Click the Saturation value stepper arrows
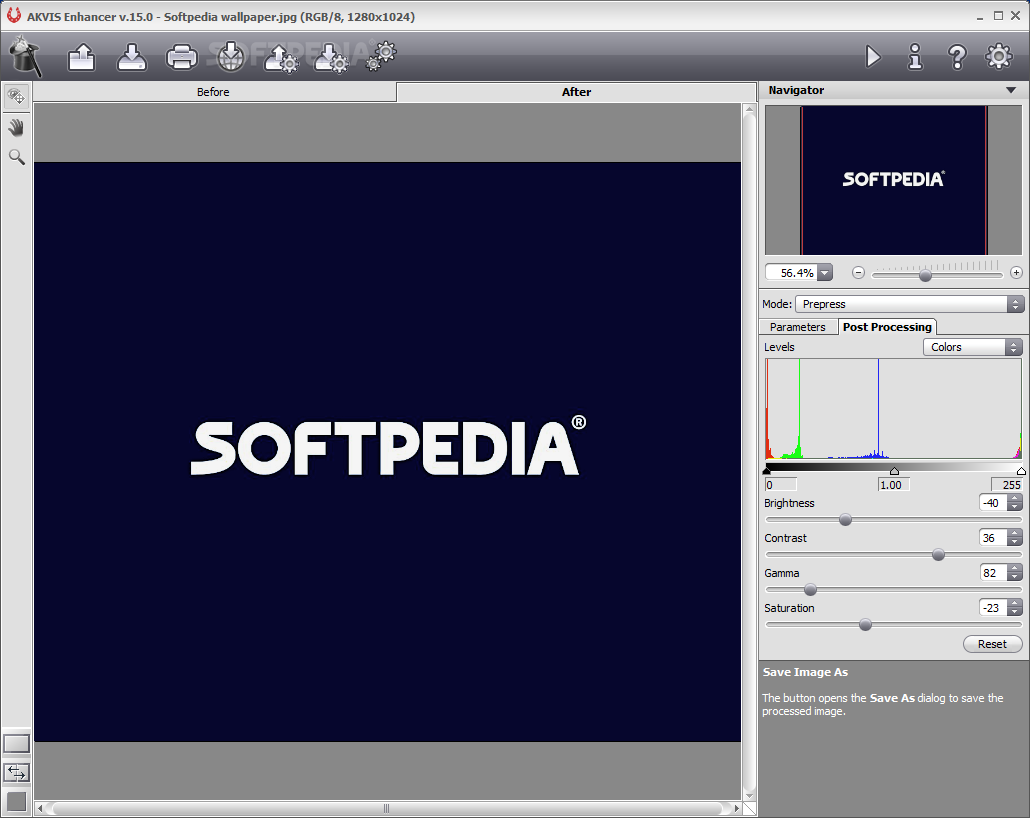 (1015, 608)
